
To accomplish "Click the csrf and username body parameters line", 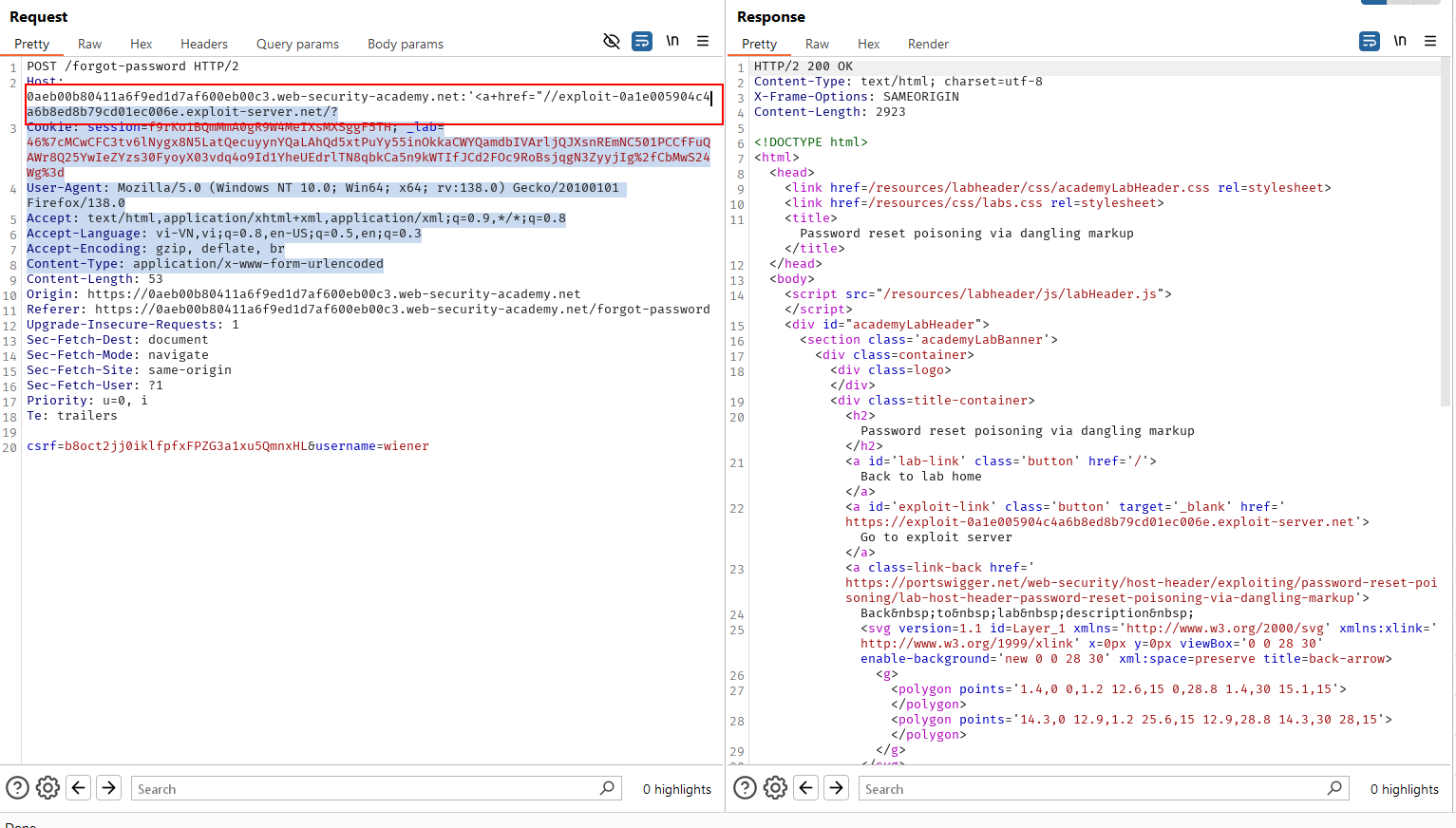I will (228, 446).
